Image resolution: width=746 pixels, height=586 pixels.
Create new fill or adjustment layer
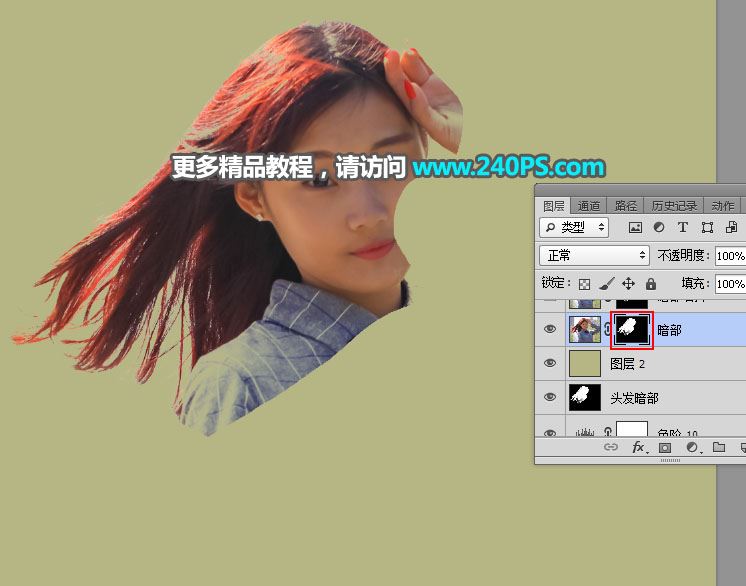pyautogui.click(x=692, y=447)
